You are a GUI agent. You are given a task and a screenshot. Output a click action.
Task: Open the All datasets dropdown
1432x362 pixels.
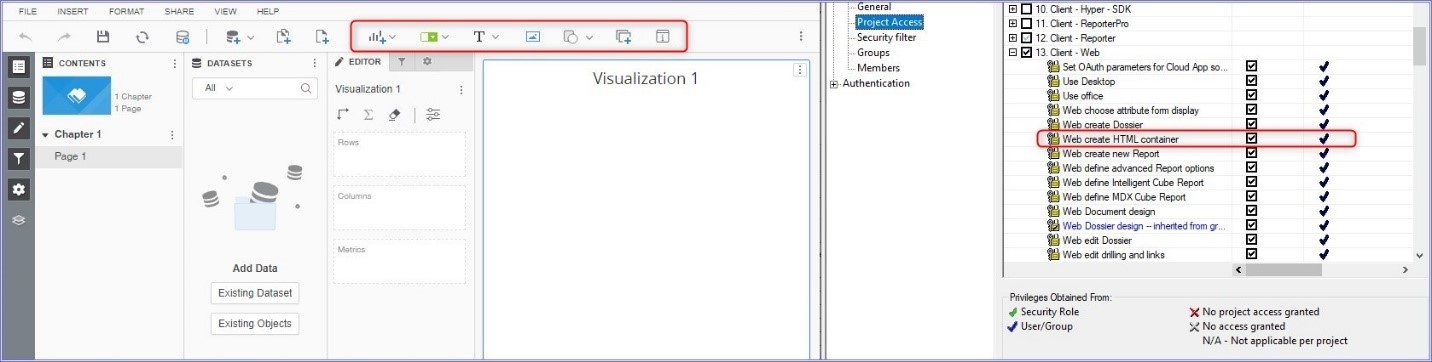tap(219, 88)
